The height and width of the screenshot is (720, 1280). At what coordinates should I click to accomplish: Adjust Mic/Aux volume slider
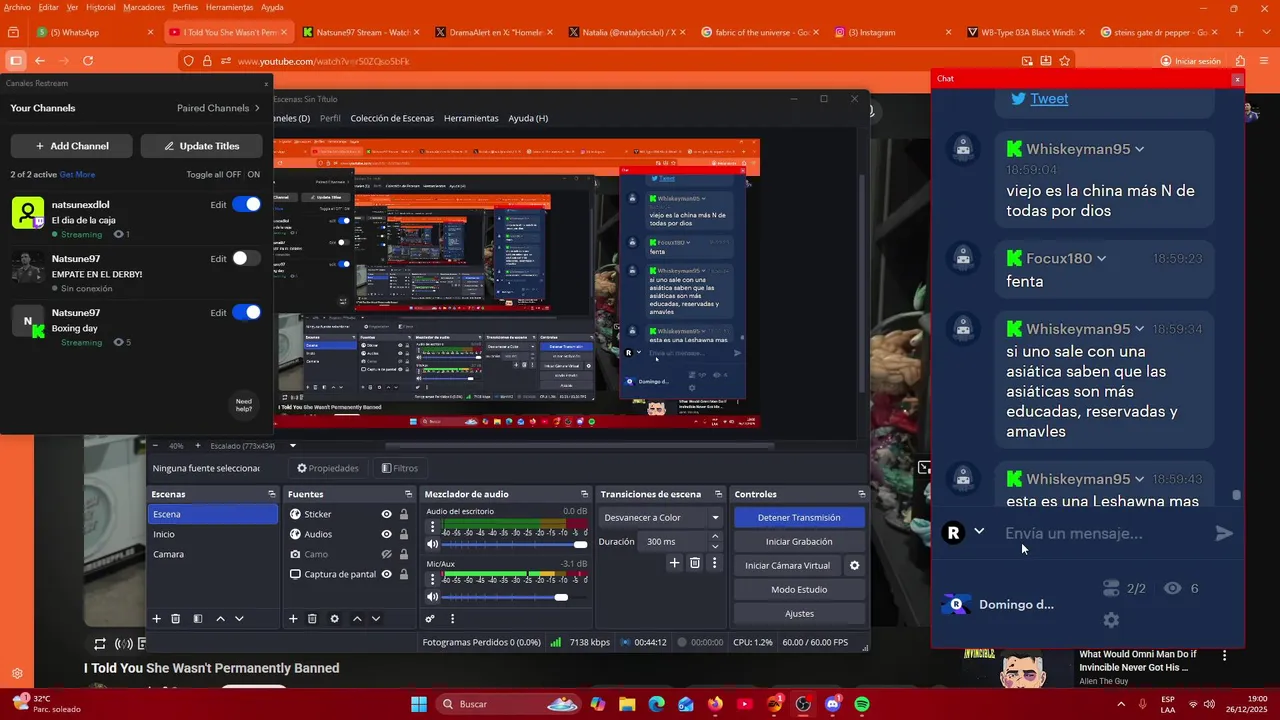(514, 597)
